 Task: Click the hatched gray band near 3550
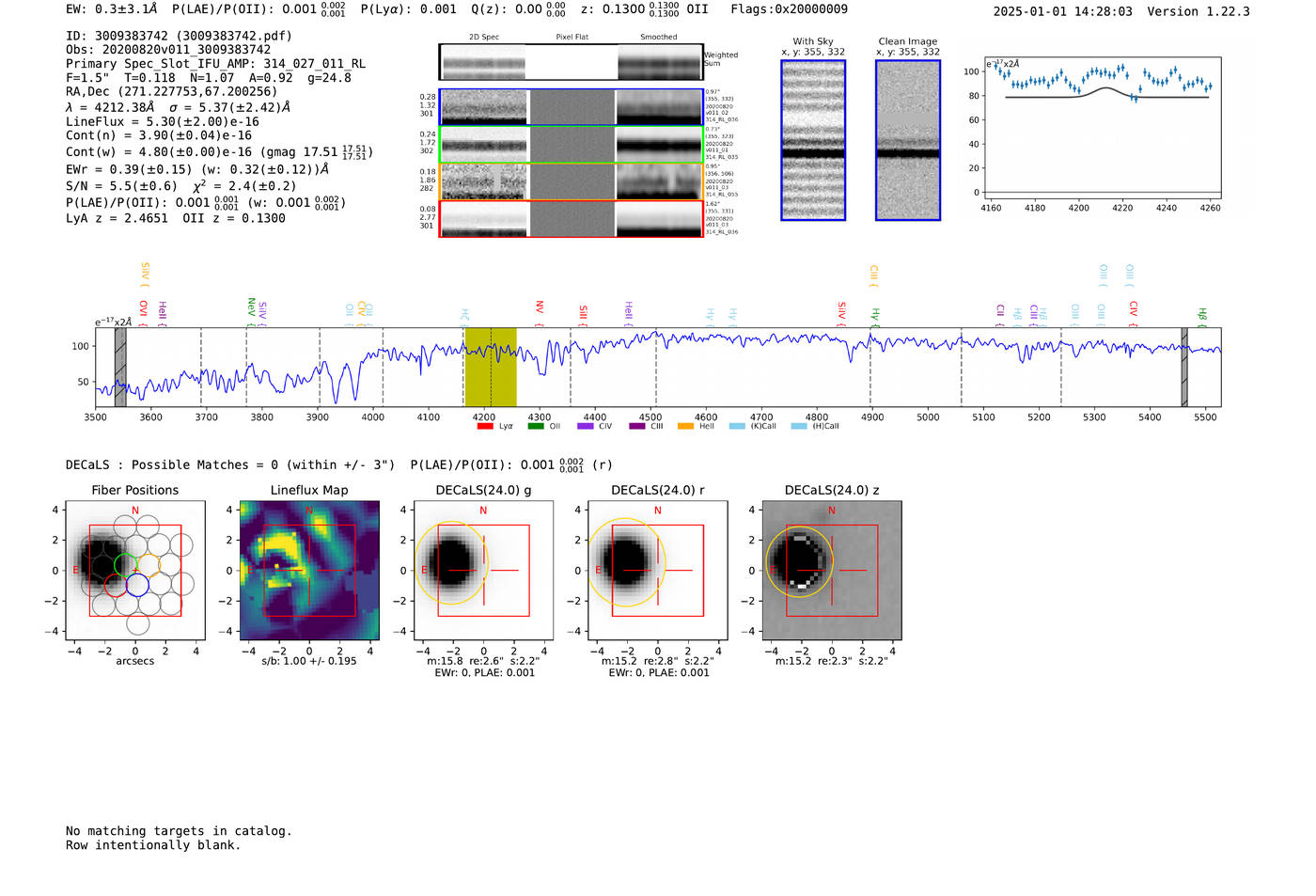(120, 367)
